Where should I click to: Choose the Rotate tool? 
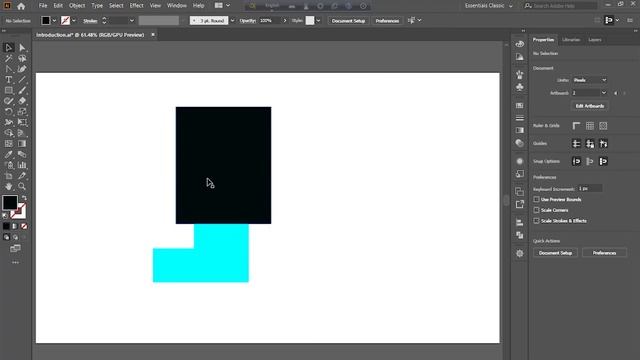click(x=9, y=111)
